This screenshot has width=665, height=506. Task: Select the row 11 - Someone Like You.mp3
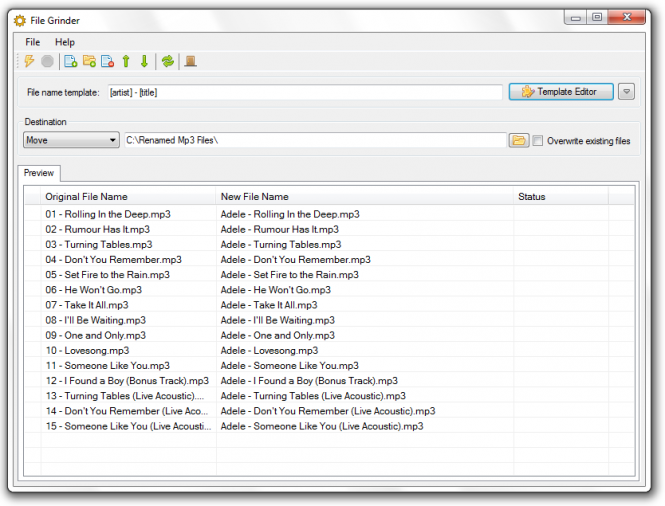(x=107, y=366)
